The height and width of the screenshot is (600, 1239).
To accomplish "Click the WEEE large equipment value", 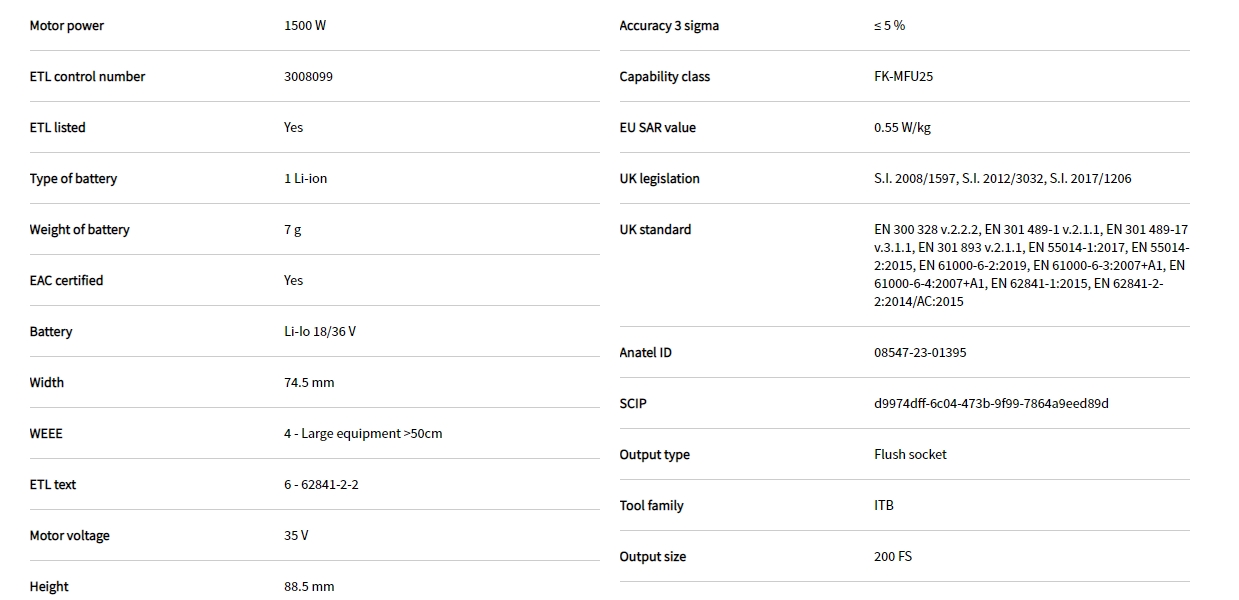I will click(363, 434).
